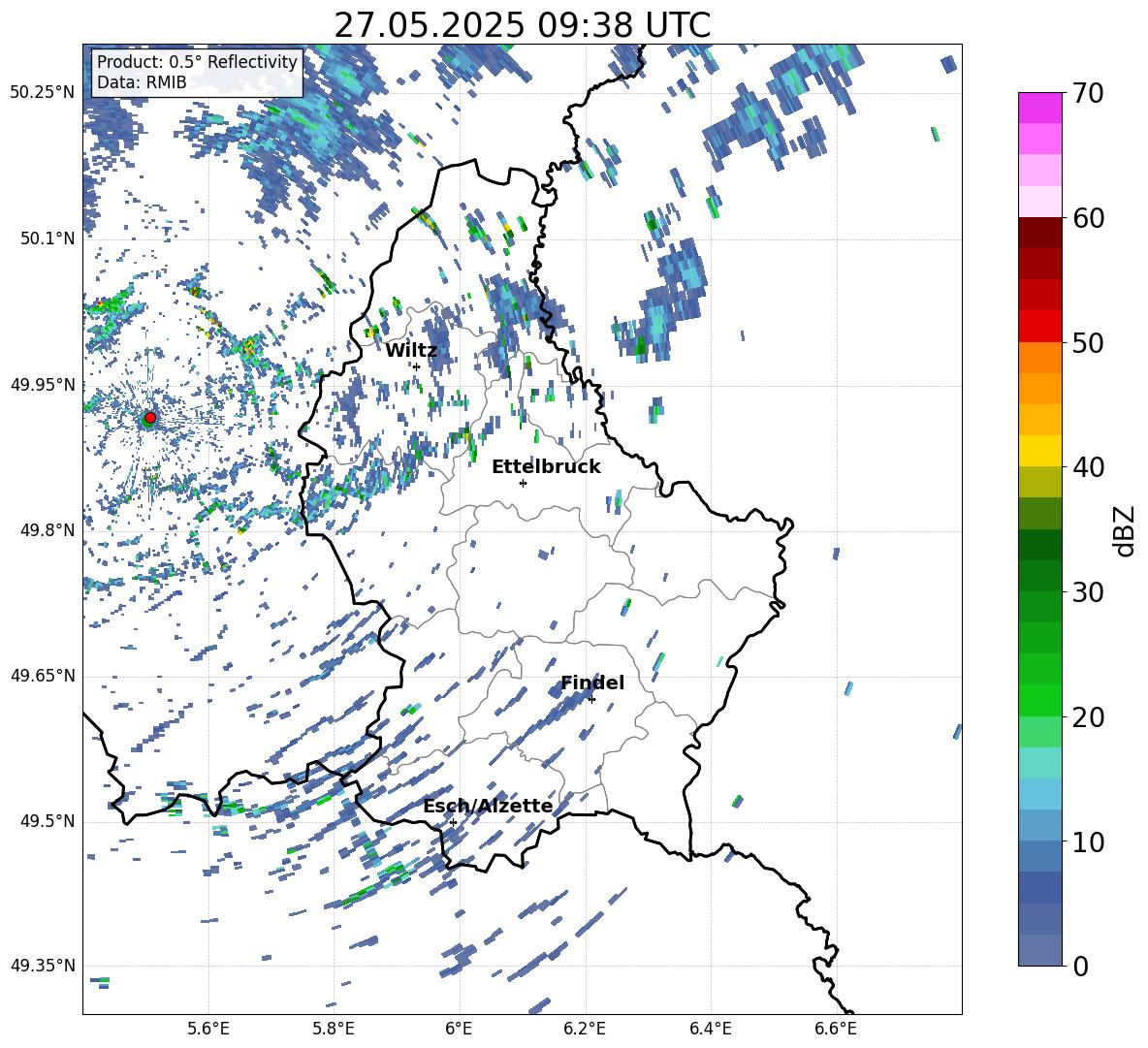Click the 6.4°E longitude label
This screenshot has width=1148, height=1048.
711,1029
